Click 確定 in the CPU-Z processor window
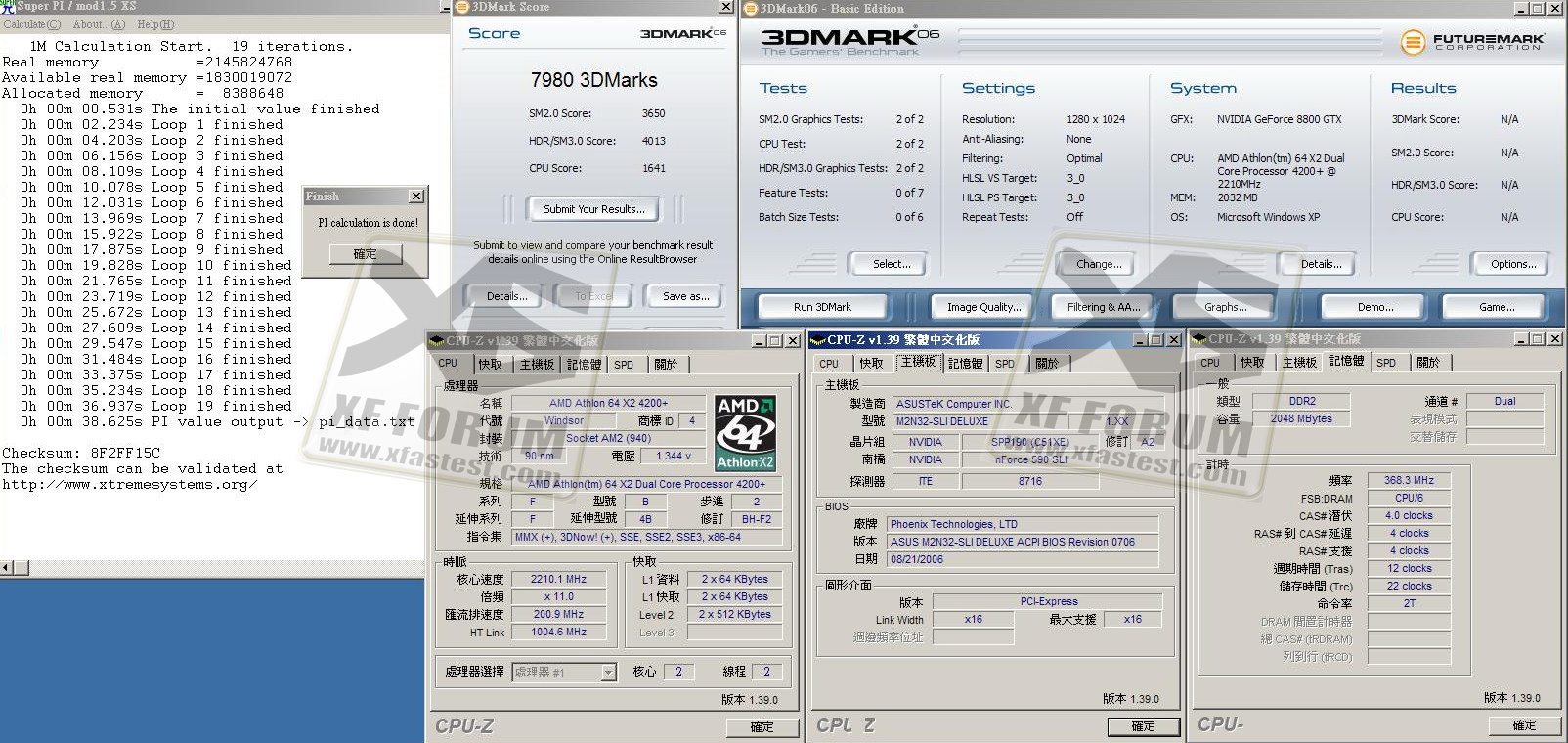The image size is (1568, 743). 762,727
